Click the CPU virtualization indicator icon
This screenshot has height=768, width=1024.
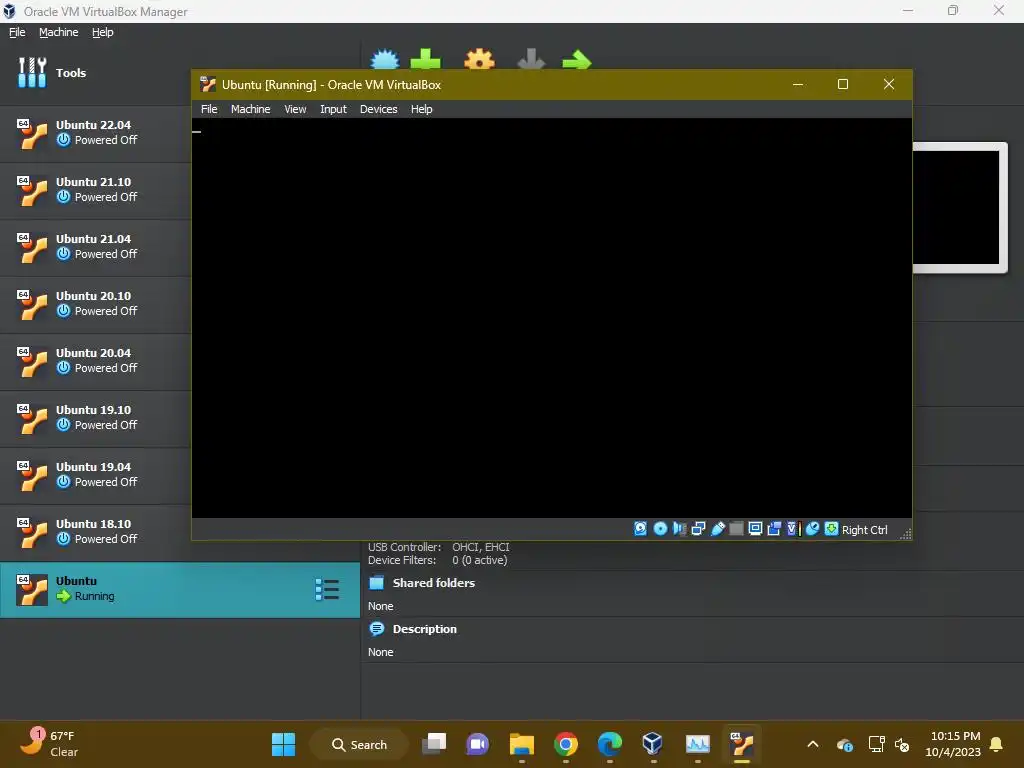tap(793, 529)
